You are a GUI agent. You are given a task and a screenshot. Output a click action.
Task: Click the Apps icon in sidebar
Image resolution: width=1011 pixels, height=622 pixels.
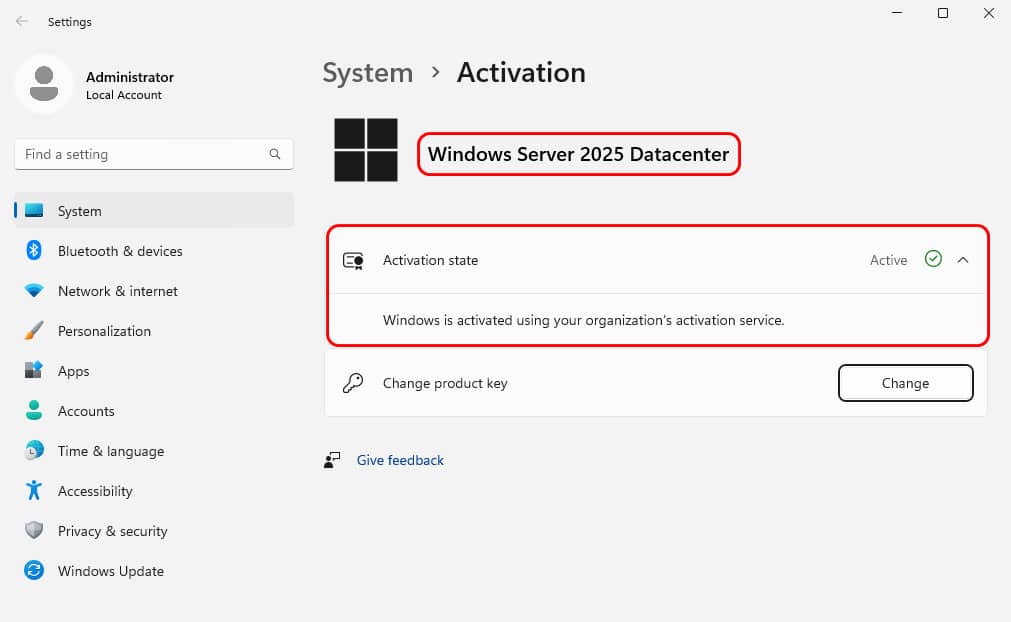[x=34, y=370]
